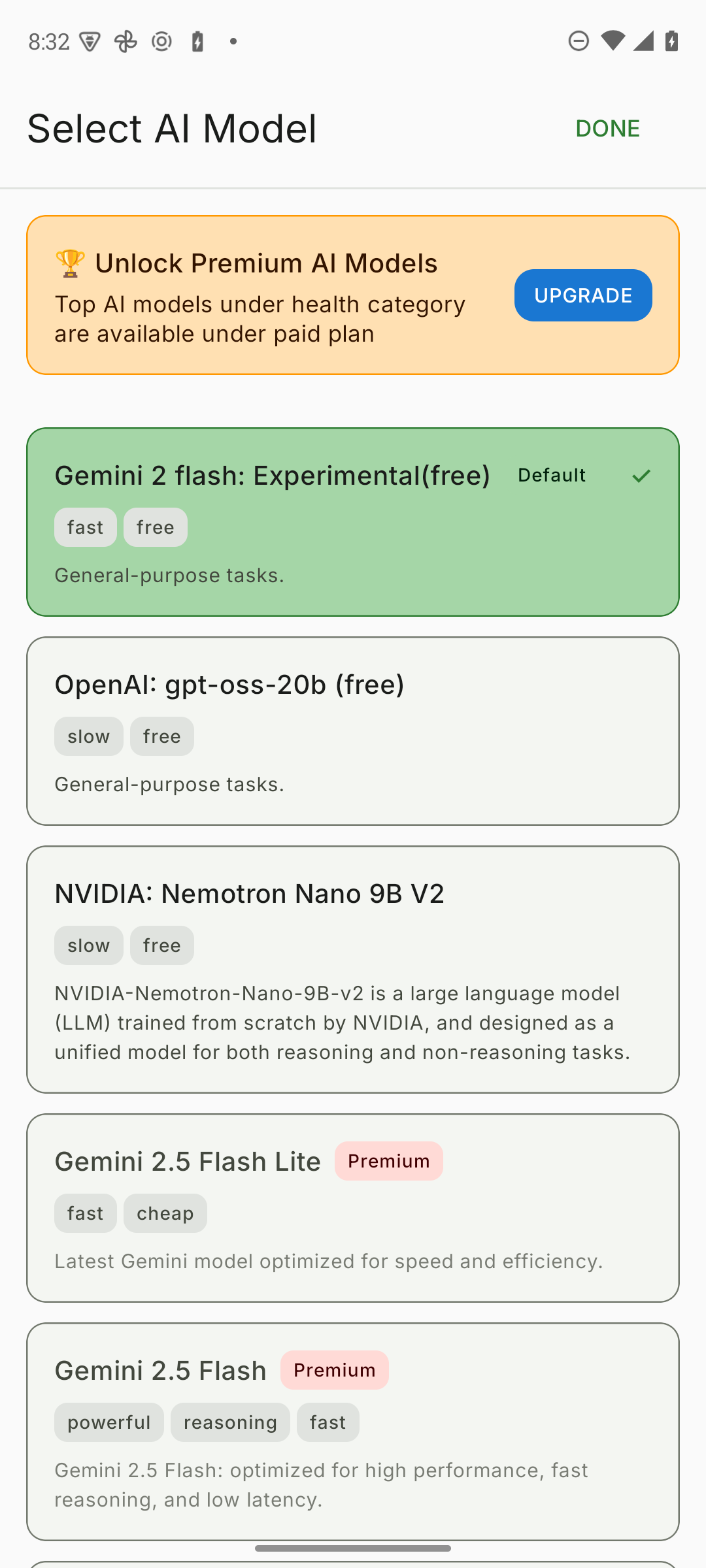
Task: Tap the home gesture bar at bottom
Action: click(x=353, y=1548)
